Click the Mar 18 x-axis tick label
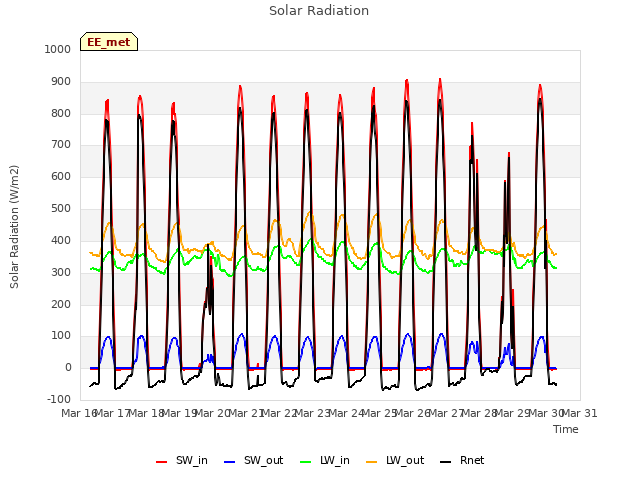 tap(146, 413)
